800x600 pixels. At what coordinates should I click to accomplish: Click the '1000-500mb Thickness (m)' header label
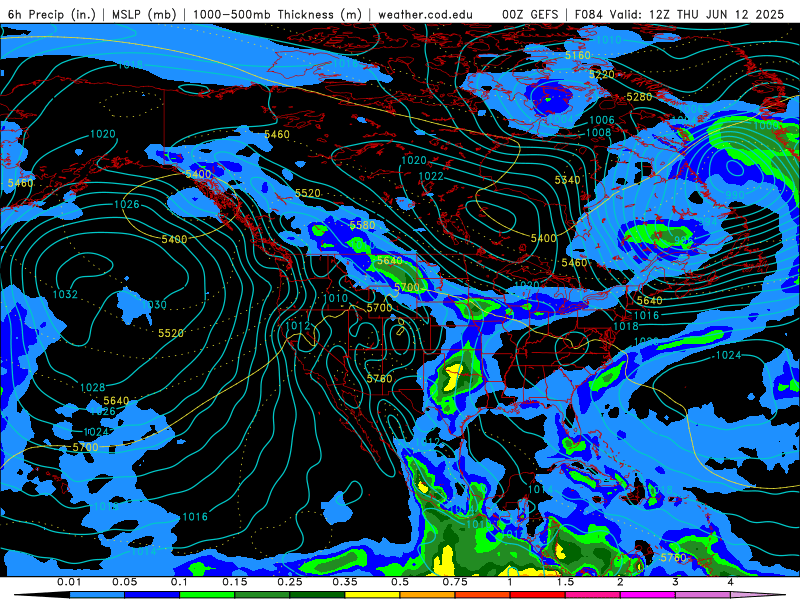point(277,14)
